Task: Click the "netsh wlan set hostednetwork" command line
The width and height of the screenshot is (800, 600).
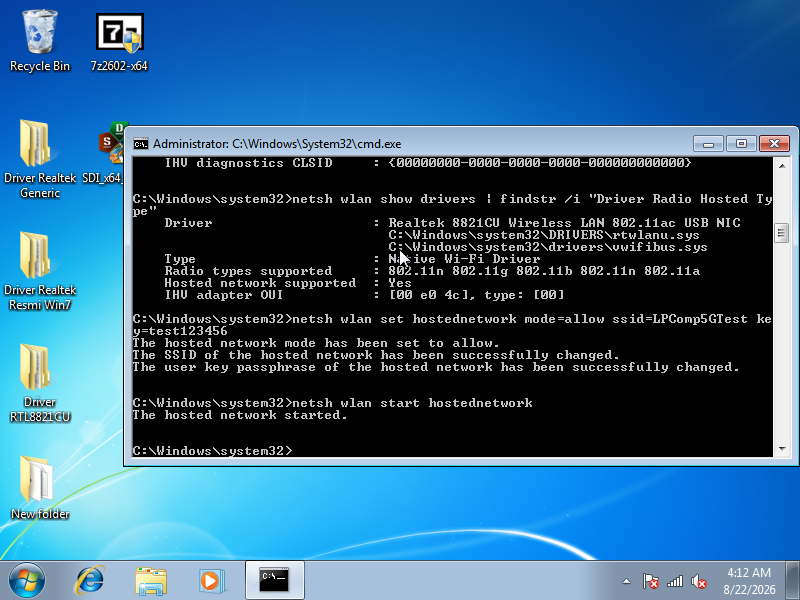Action: 452,324
